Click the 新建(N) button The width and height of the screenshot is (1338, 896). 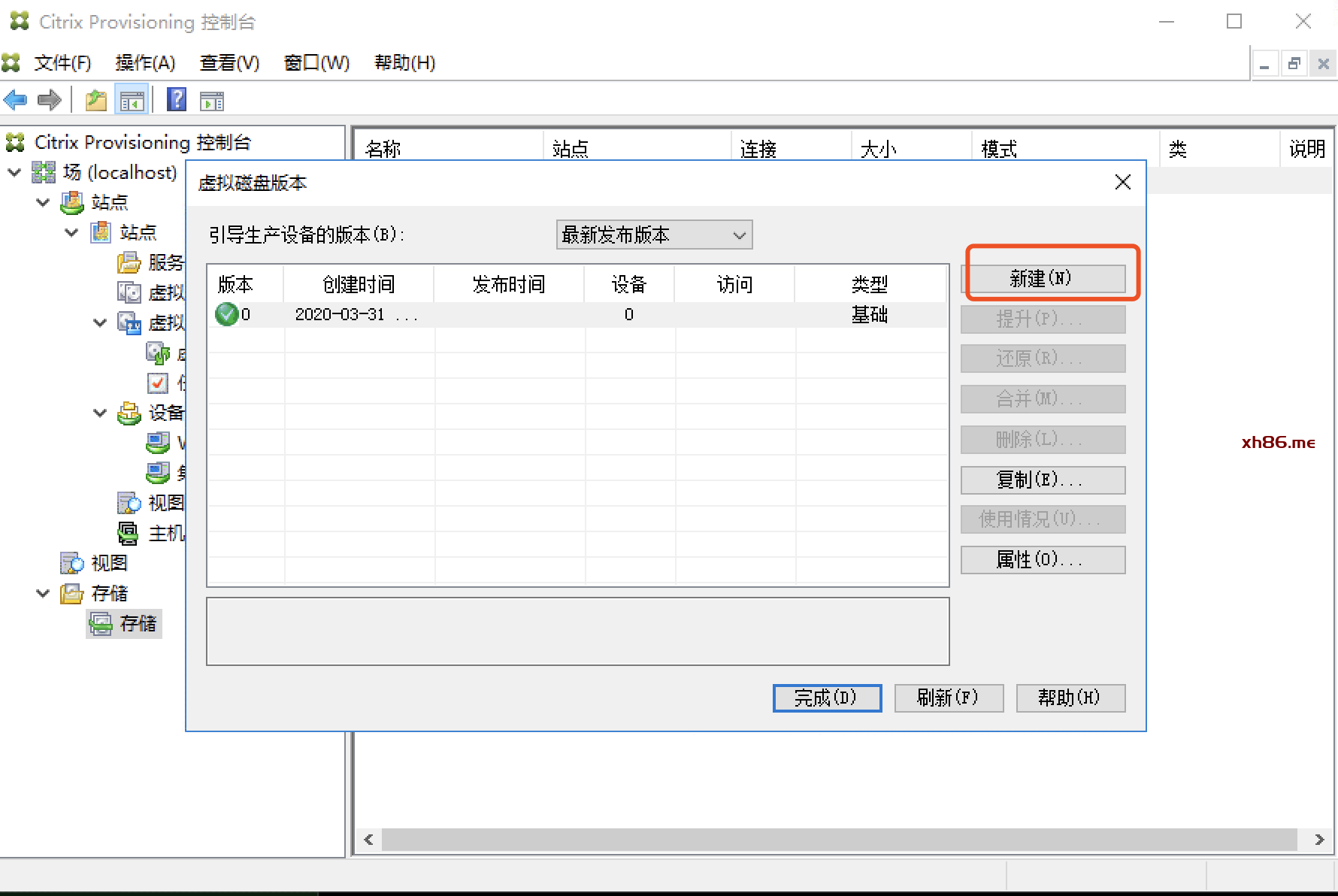point(1043,279)
